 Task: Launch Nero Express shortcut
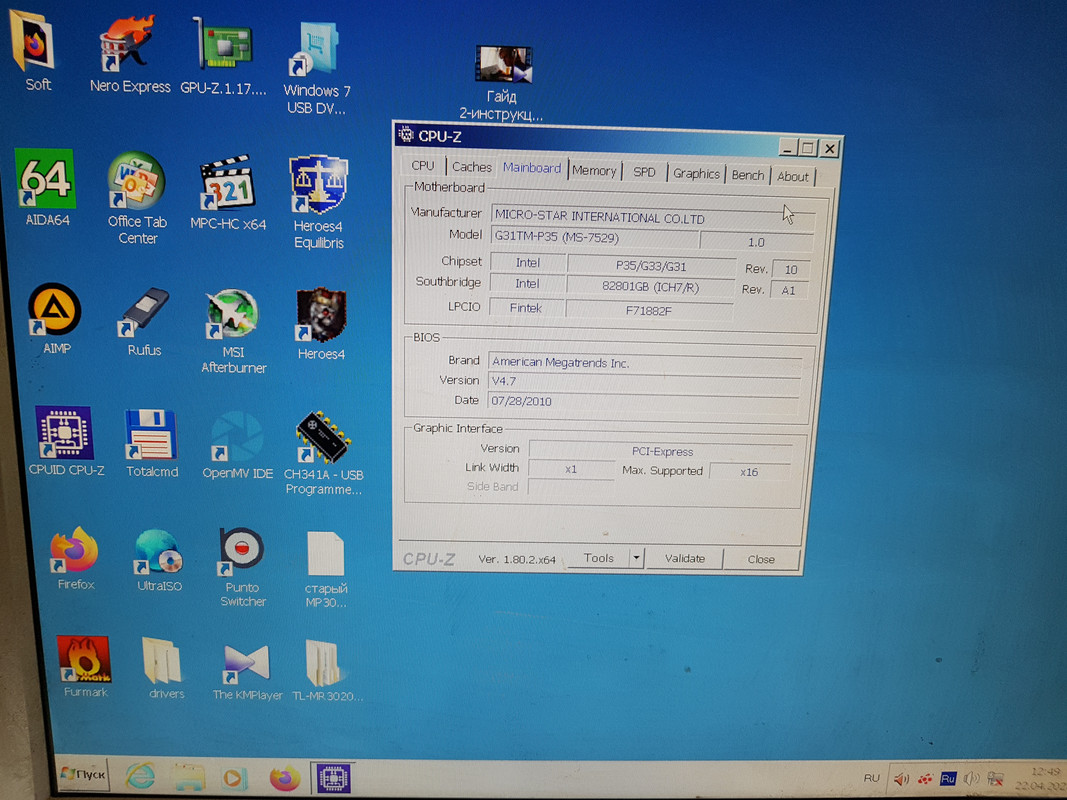pyautogui.click(x=129, y=54)
